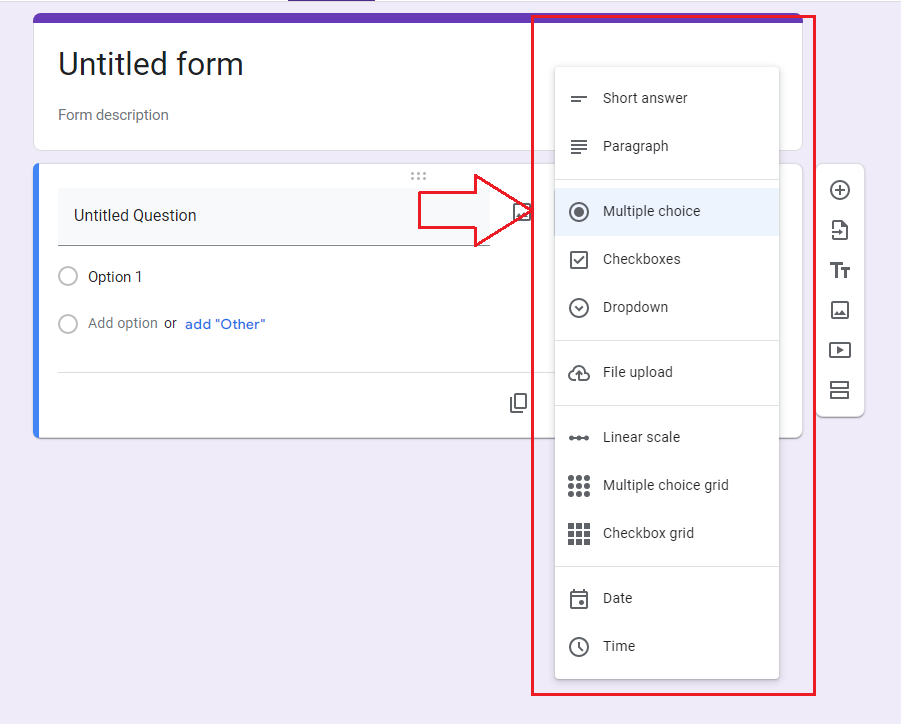Select Multiple choice in the type list

pyautogui.click(x=667, y=211)
